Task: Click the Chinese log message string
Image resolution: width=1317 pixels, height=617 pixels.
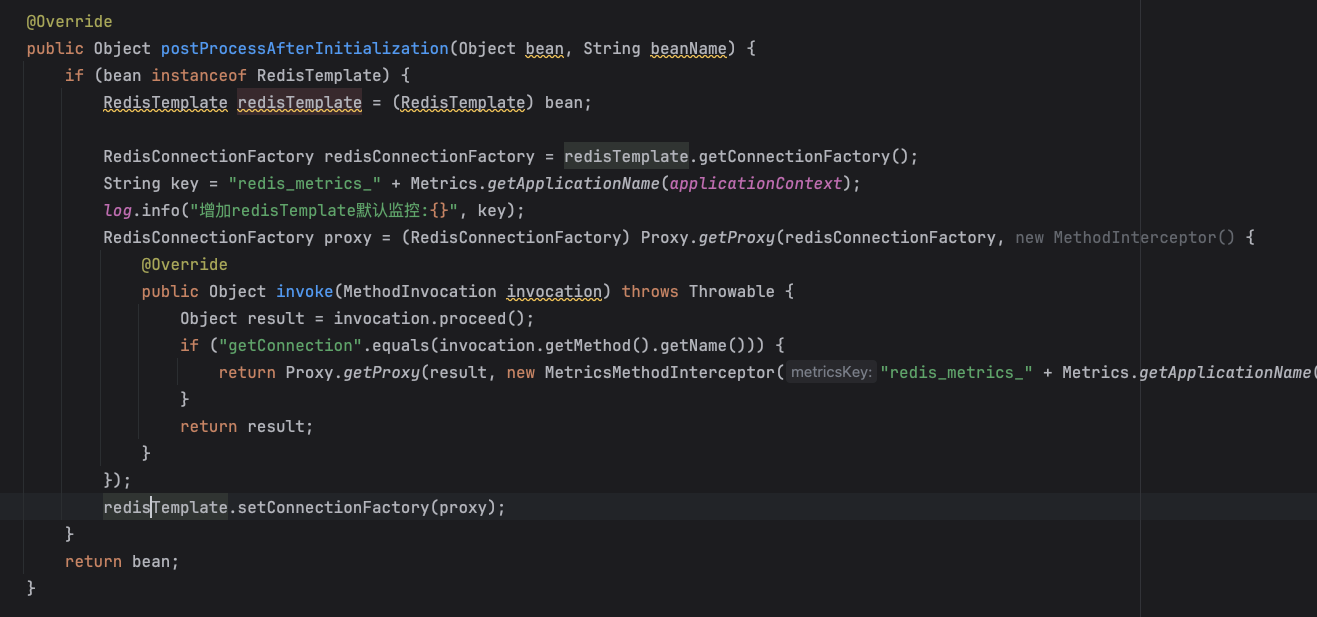Action: [324, 210]
